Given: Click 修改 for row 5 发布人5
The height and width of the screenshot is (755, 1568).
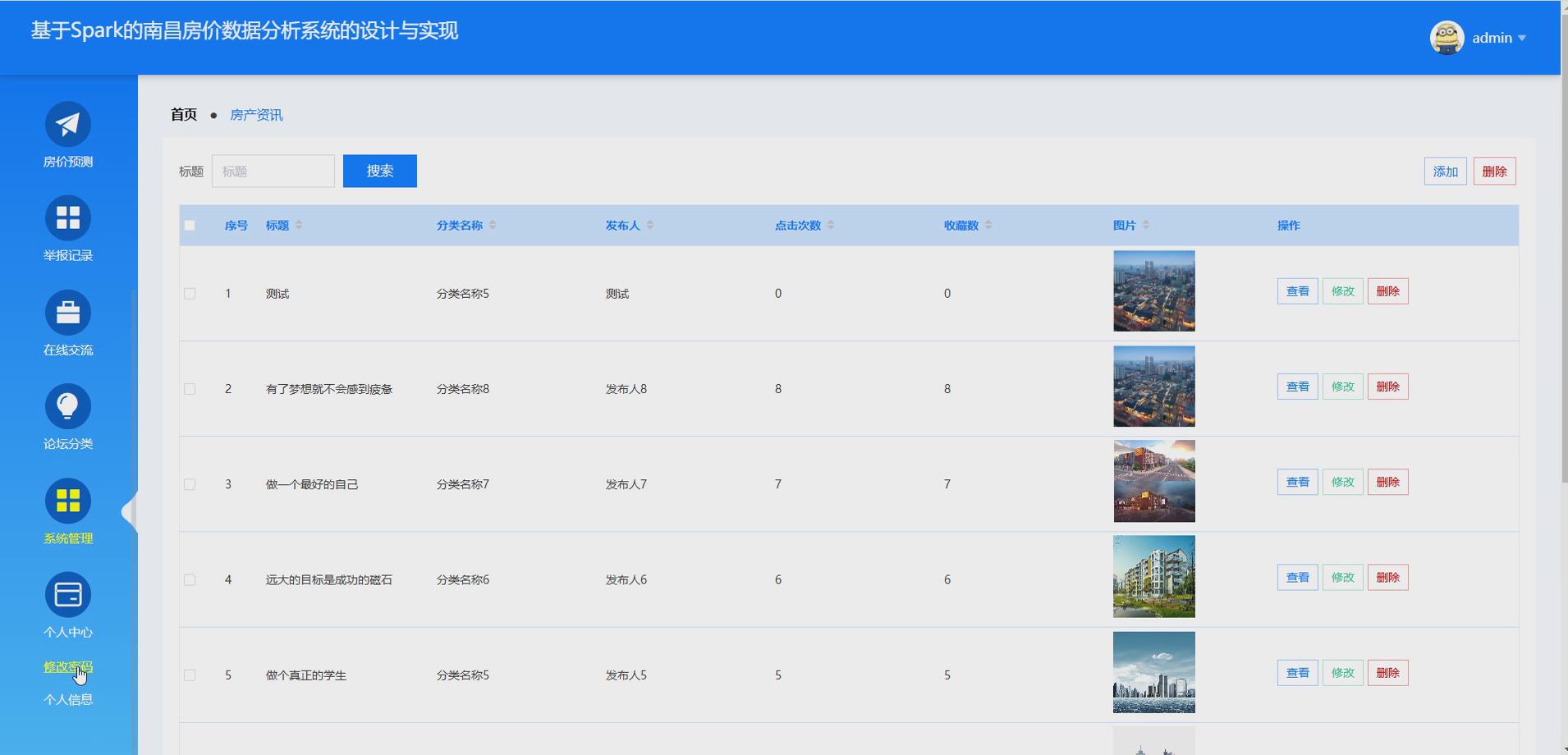Looking at the screenshot, I should coord(1342,673).
